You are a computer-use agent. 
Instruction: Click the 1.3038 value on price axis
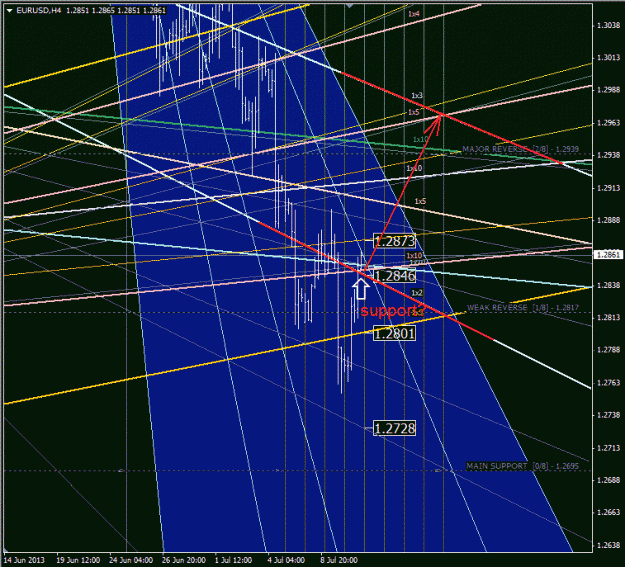[608, 25]
